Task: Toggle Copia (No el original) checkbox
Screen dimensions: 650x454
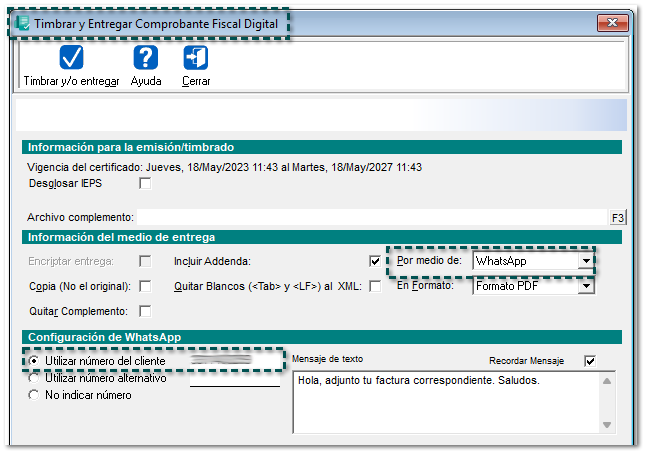Action: [146, 286]
